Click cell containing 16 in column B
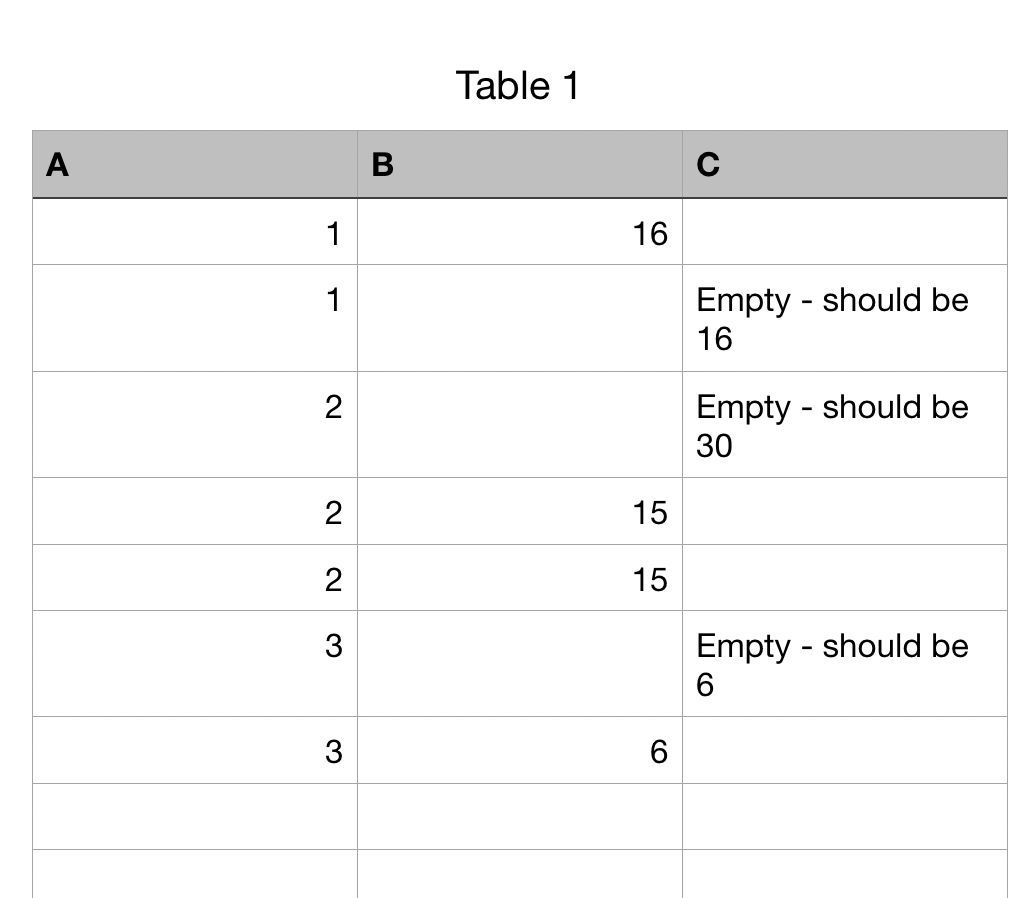 (520, 232)
